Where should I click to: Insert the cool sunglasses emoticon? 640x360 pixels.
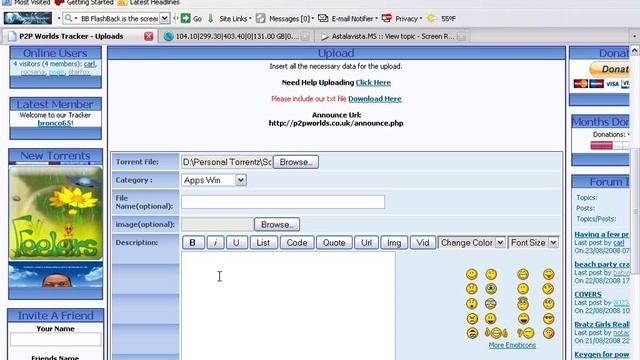click(549, 319)
